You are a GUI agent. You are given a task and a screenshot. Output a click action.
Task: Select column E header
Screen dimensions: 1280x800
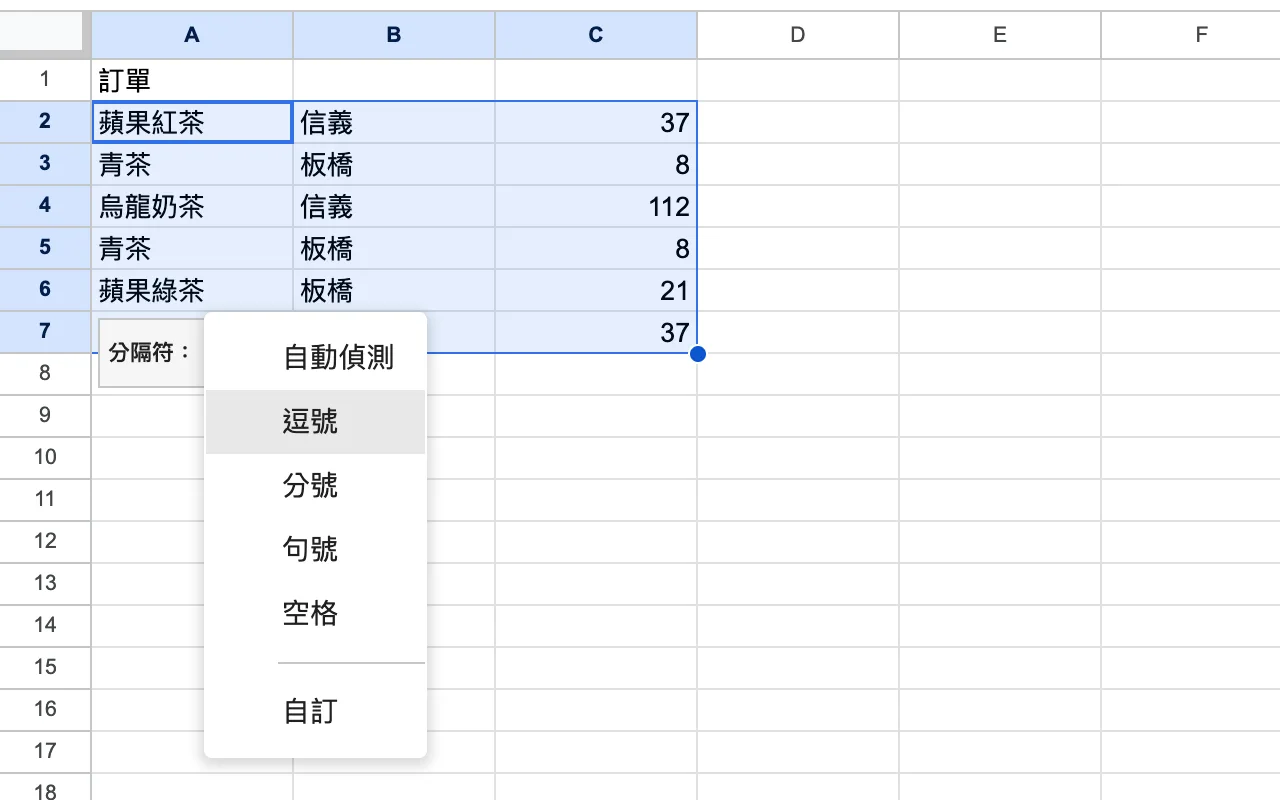tap(1000, 35)
